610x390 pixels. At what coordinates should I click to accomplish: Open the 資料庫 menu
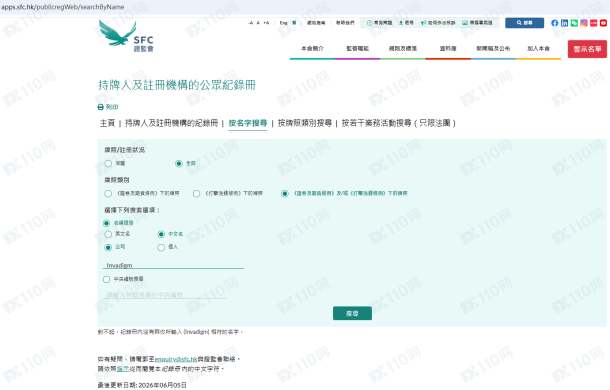point(448,49)
